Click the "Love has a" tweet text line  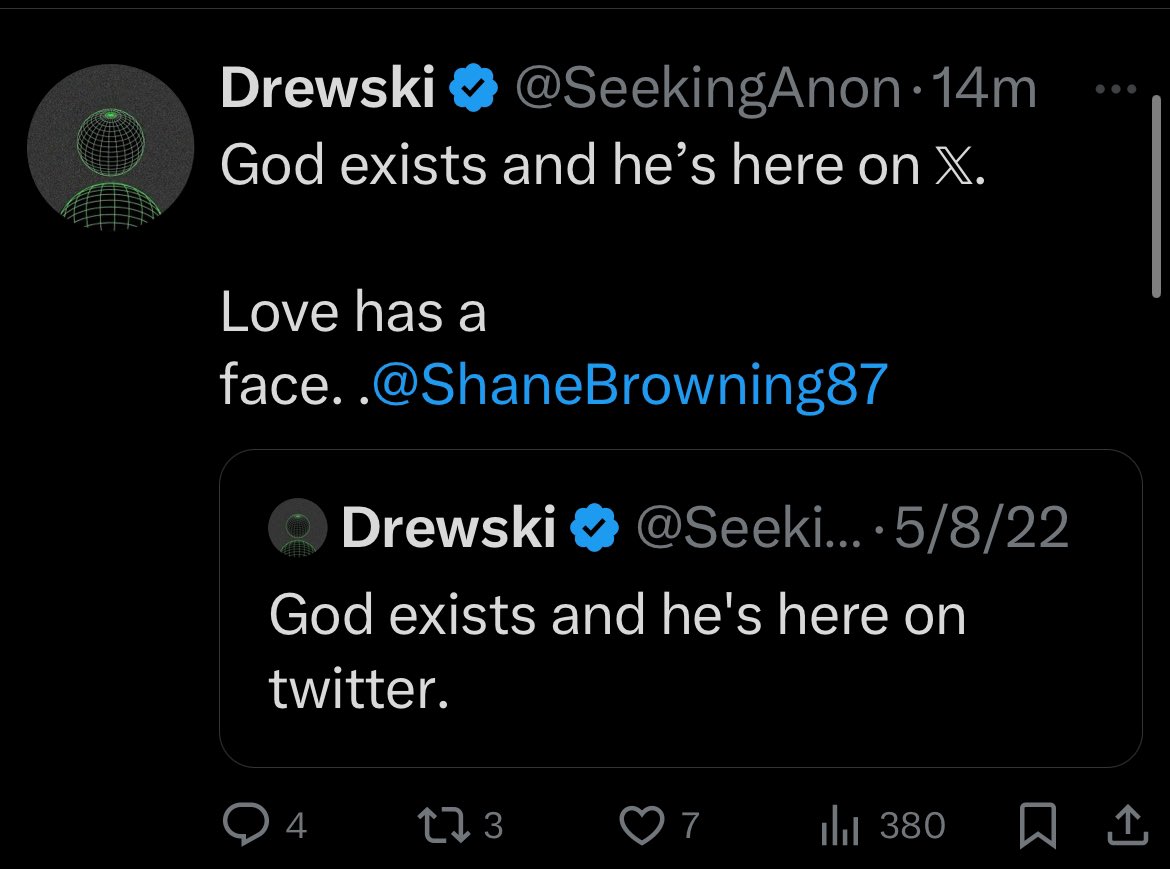(x=353, y=313)
